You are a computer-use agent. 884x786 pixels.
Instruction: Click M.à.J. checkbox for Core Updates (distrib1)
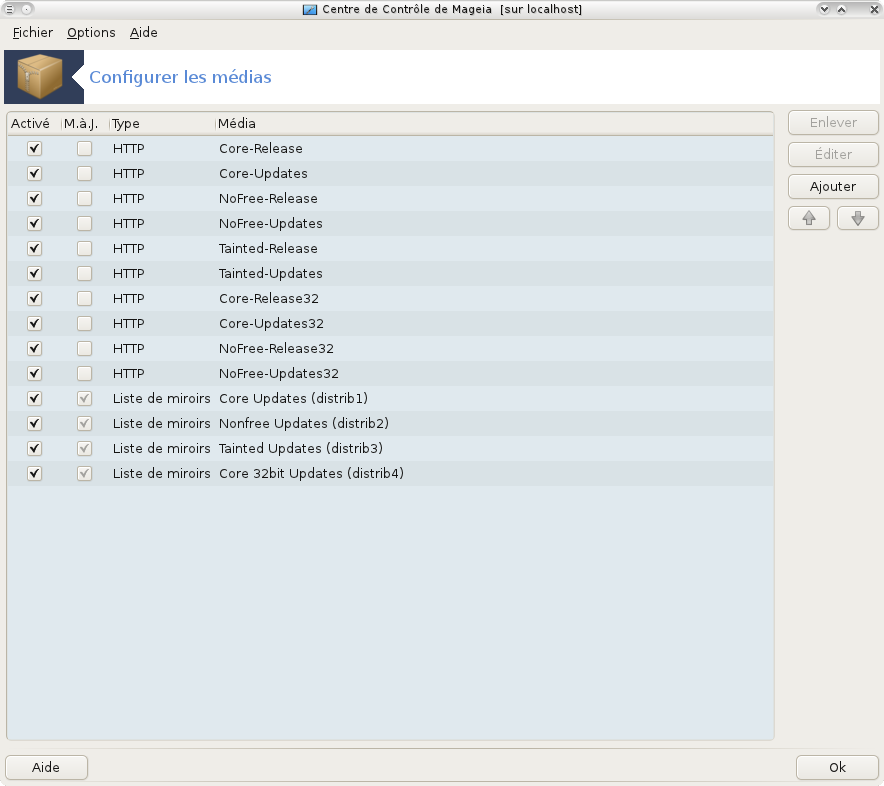click(x=85, y=398)
